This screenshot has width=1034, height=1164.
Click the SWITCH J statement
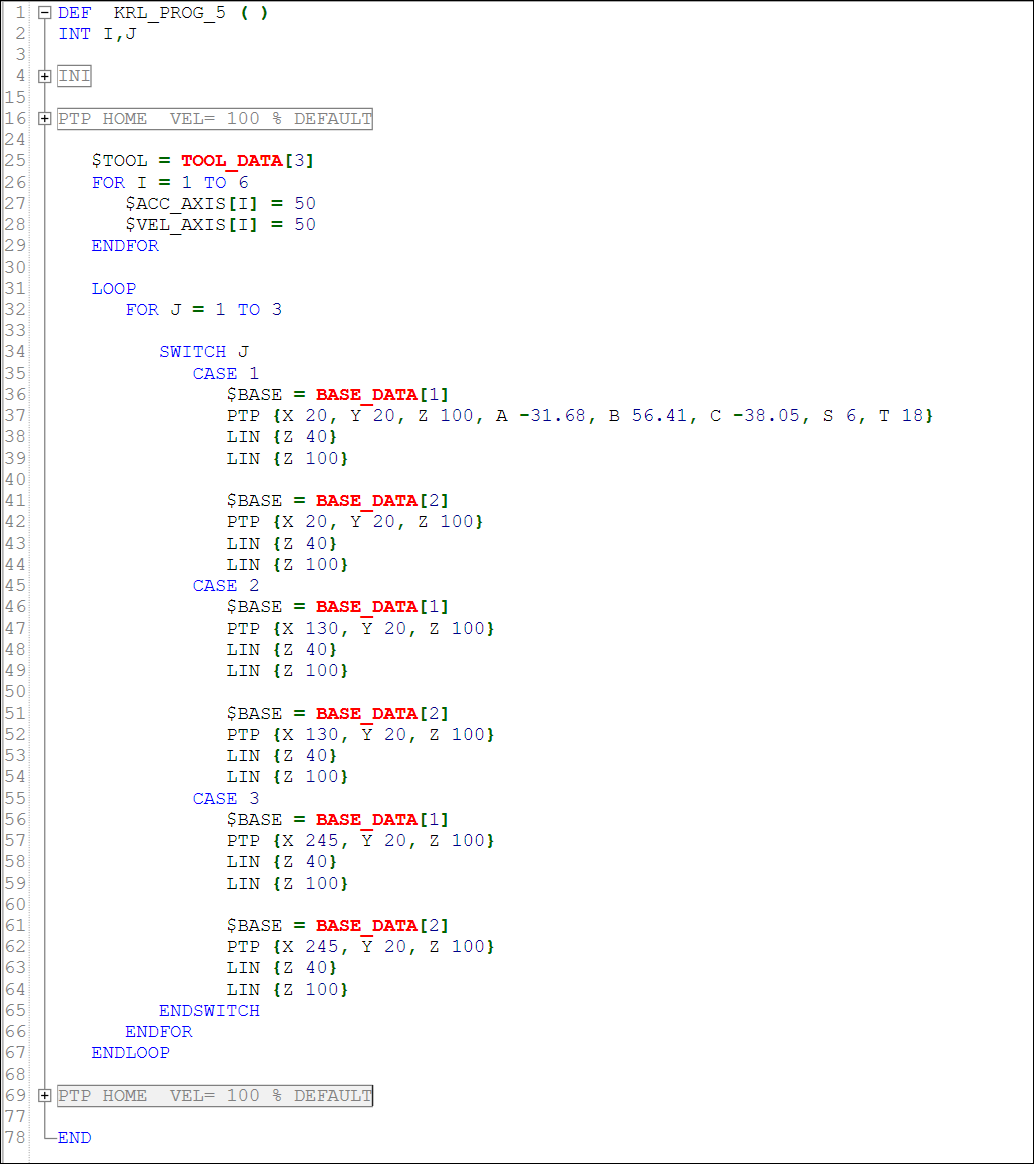pos(204,352)
